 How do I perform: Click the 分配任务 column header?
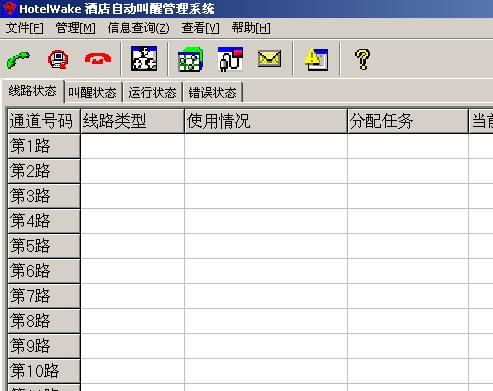click(408, 121)
